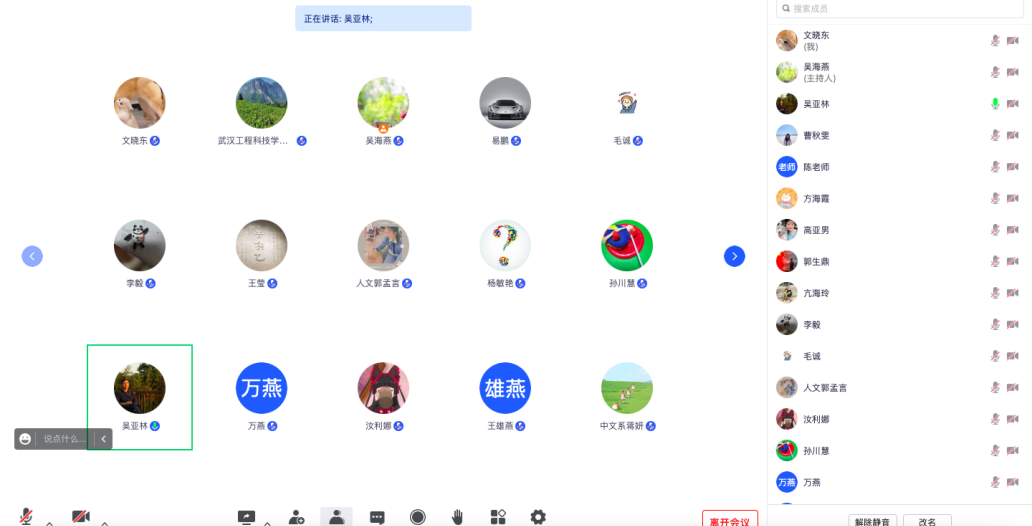
Task: Open audio options arrow beside the microphone button
Action: (x=49, y=523)
